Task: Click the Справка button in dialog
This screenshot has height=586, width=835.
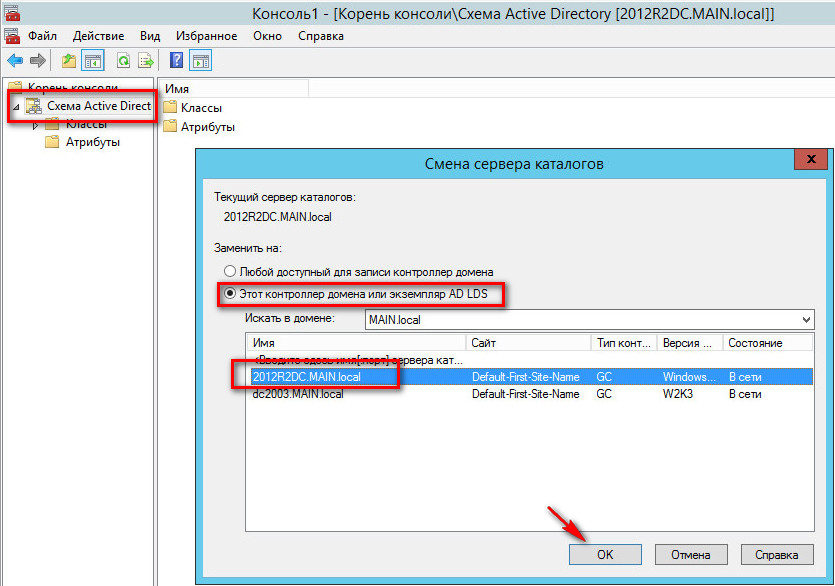Action: (777, 555)
